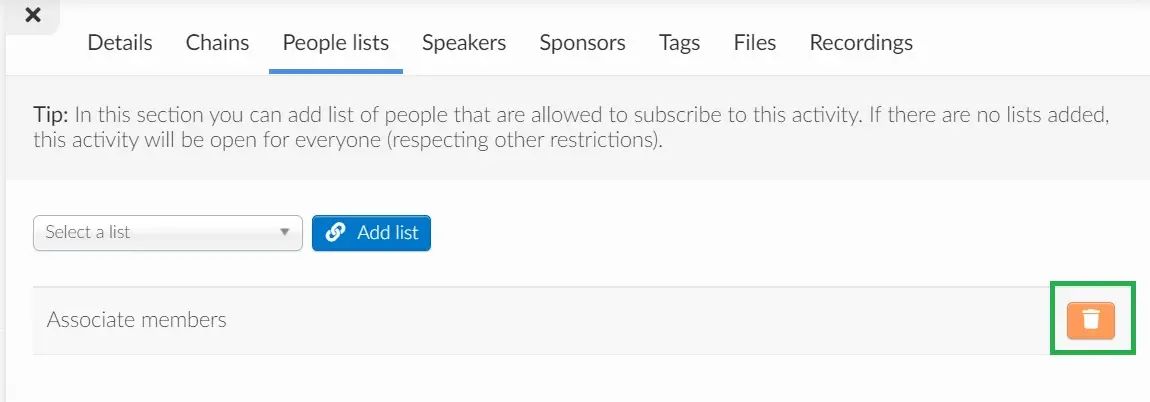Click the bold Tip label
This screenshot has width=1150, height=402.
[51, 115]
